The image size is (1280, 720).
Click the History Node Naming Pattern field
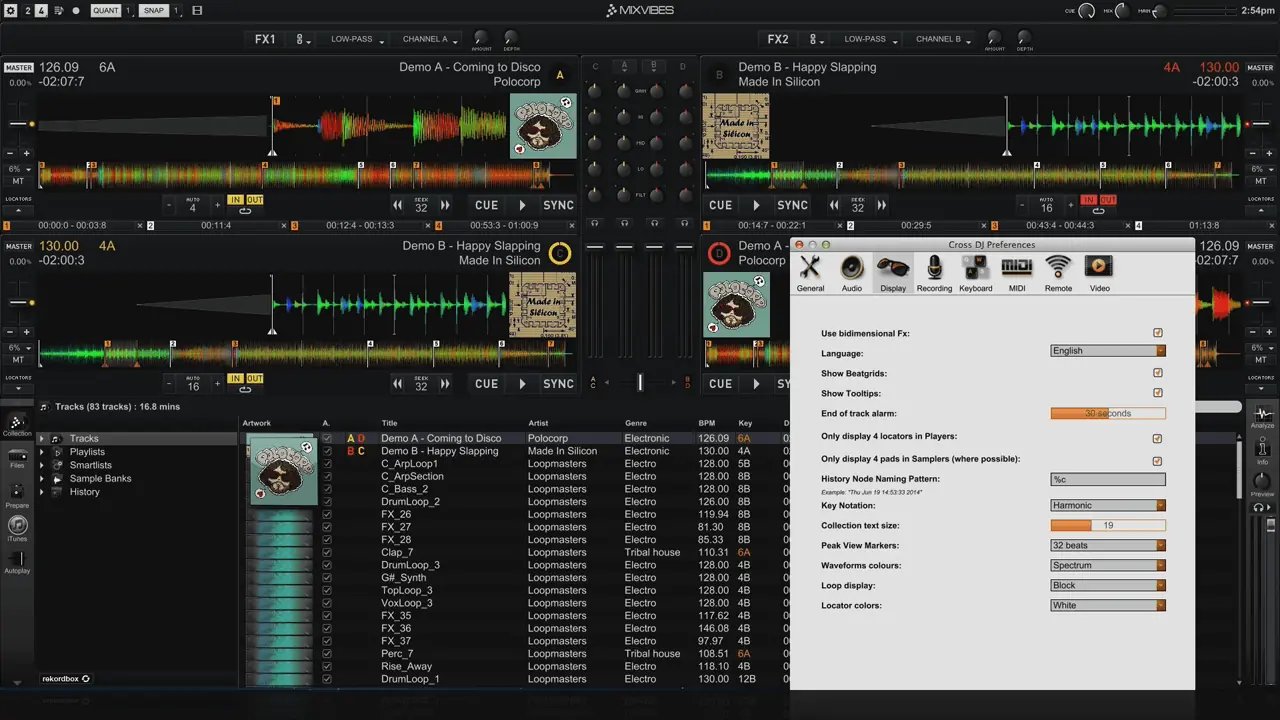(x=1108, y=479)
